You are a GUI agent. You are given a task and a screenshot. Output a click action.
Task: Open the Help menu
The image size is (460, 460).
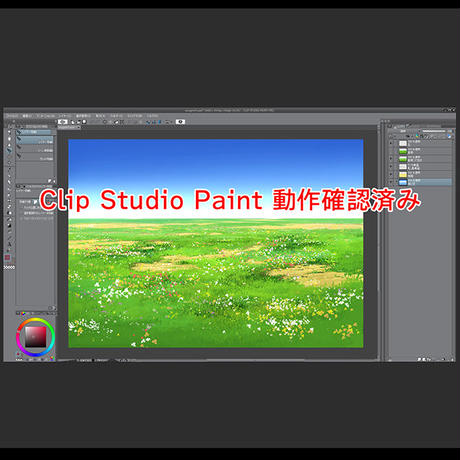(x=152, y=116)
